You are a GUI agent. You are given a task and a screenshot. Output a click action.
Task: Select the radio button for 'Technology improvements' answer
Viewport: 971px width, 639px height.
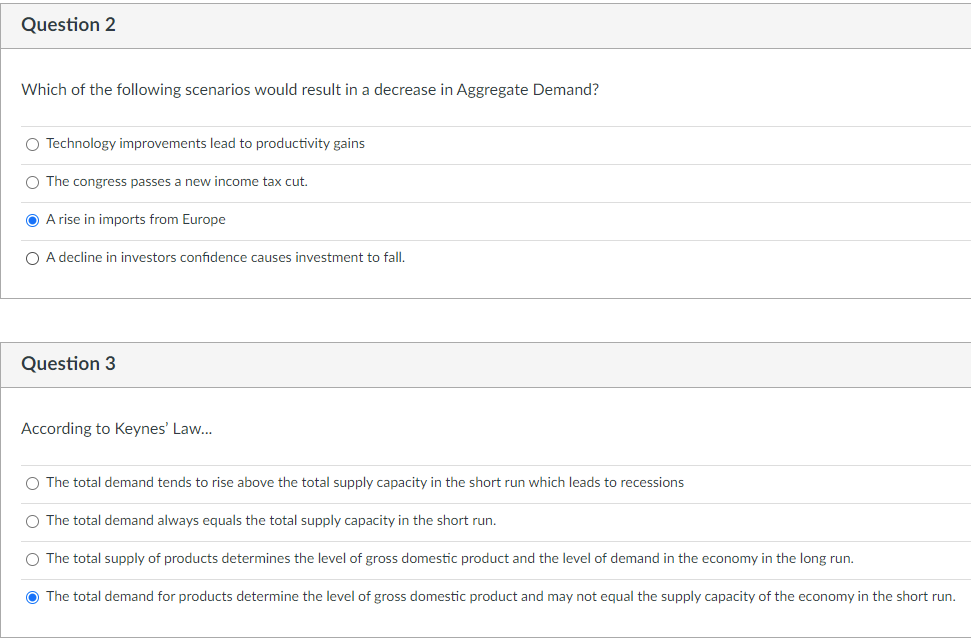click(33, 144)
